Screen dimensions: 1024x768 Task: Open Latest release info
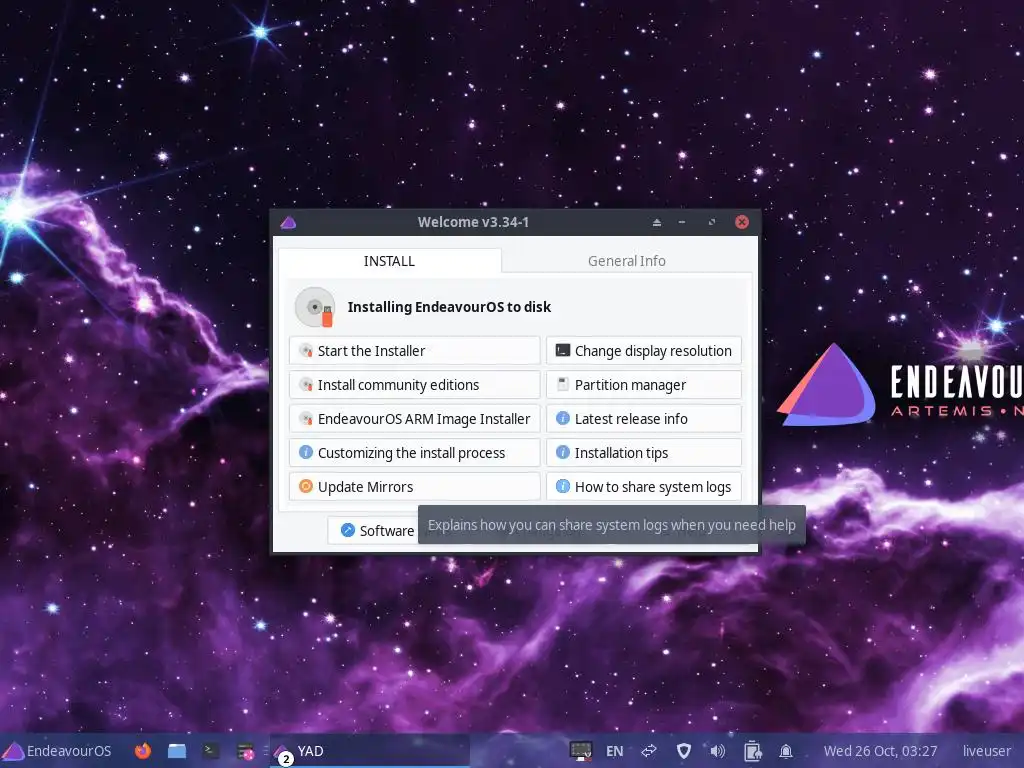pyautogui.click(x=644, y=419)
